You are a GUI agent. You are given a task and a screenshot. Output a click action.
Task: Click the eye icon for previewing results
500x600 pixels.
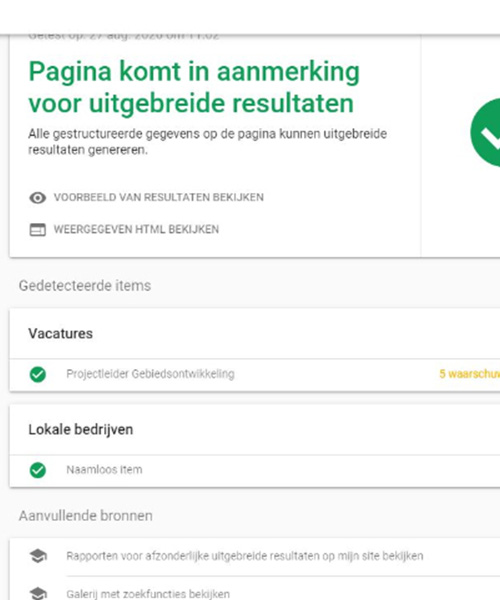[x=37, y=198]
